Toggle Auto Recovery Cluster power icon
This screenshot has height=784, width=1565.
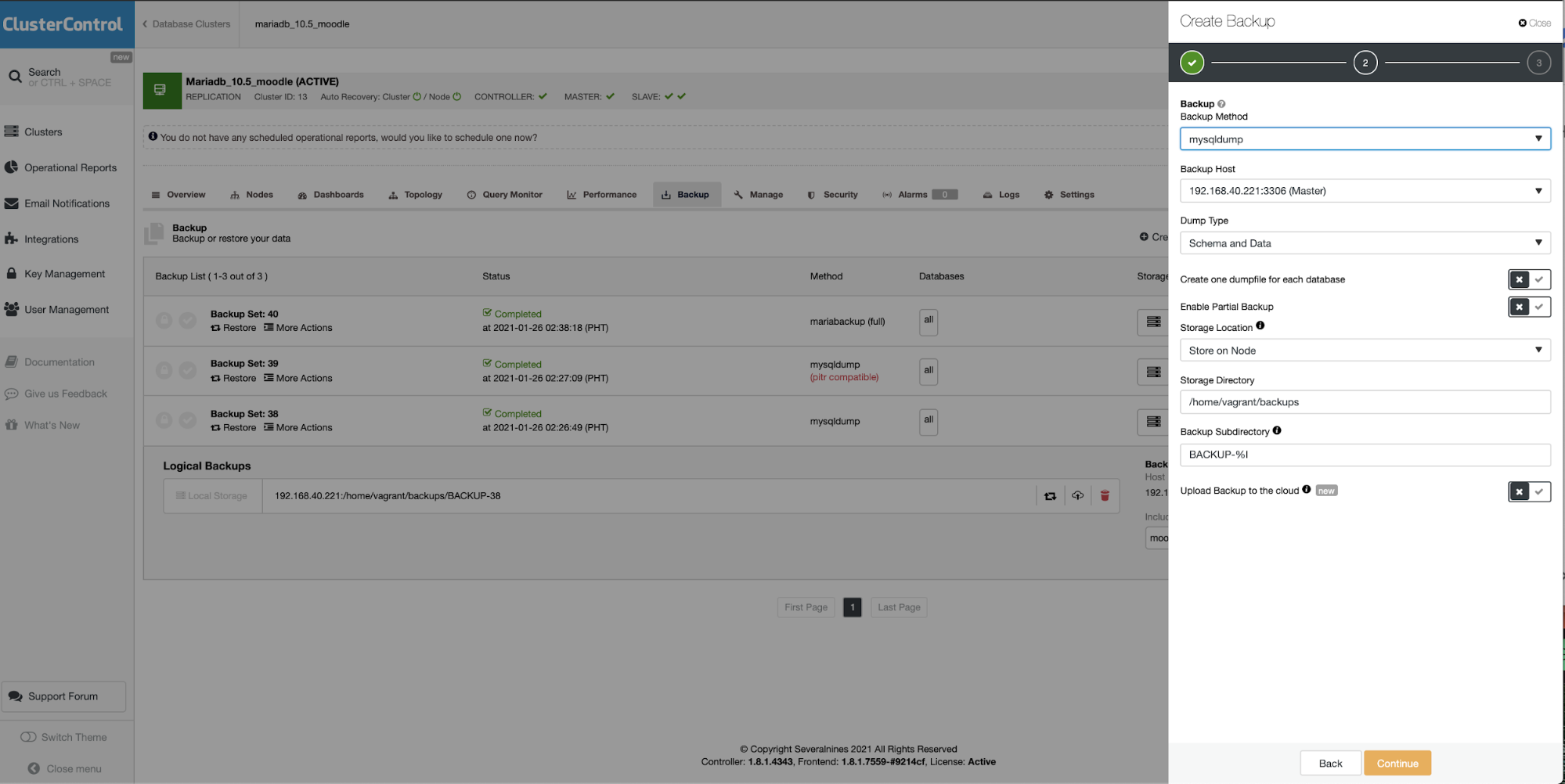click(417, 97)
